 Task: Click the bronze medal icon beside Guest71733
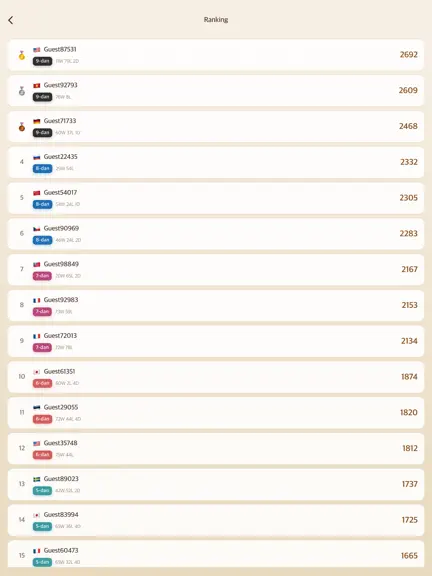(x=22, y=127)
